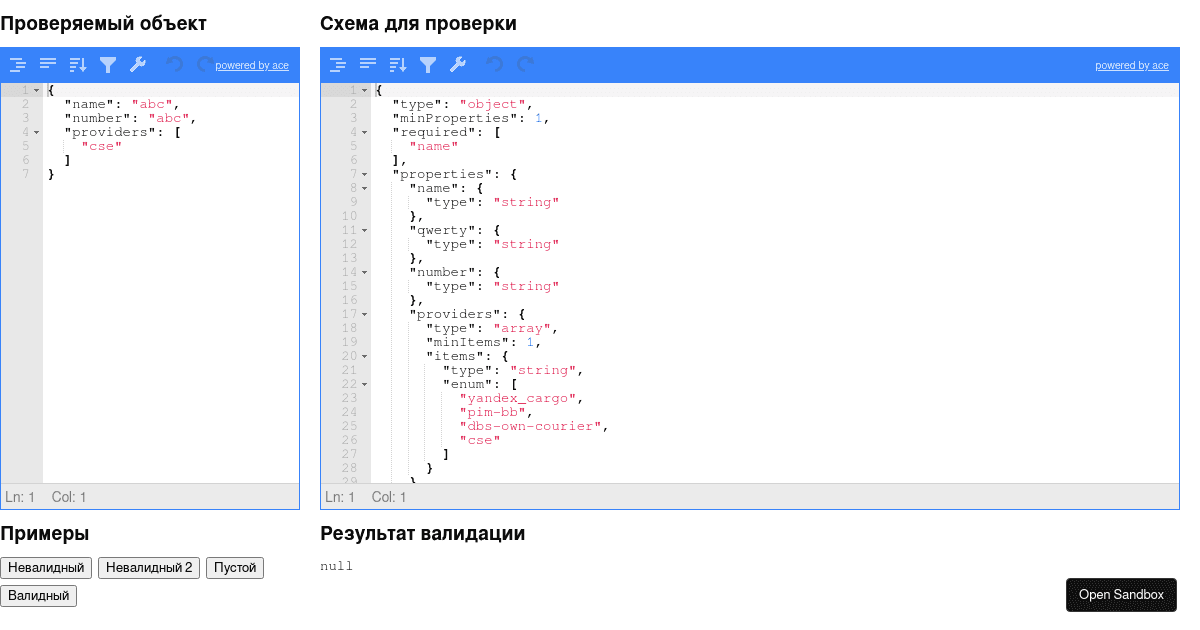Compact JSON in the schema editor
Screen dimensions: 1200x630
[x=368, y=65]
